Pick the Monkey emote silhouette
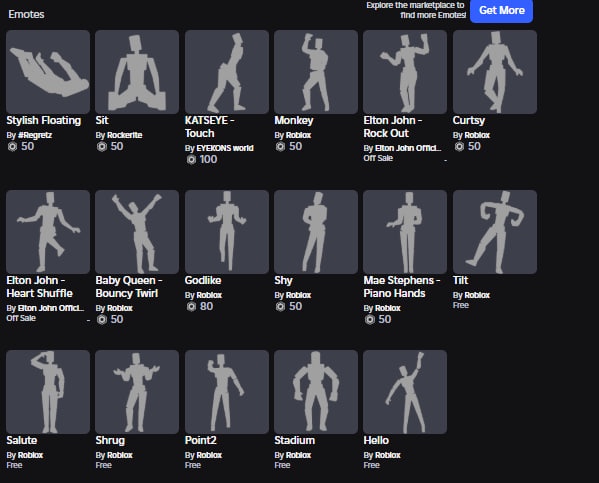This screenshot has height=483, width=599. pos(316,72)
